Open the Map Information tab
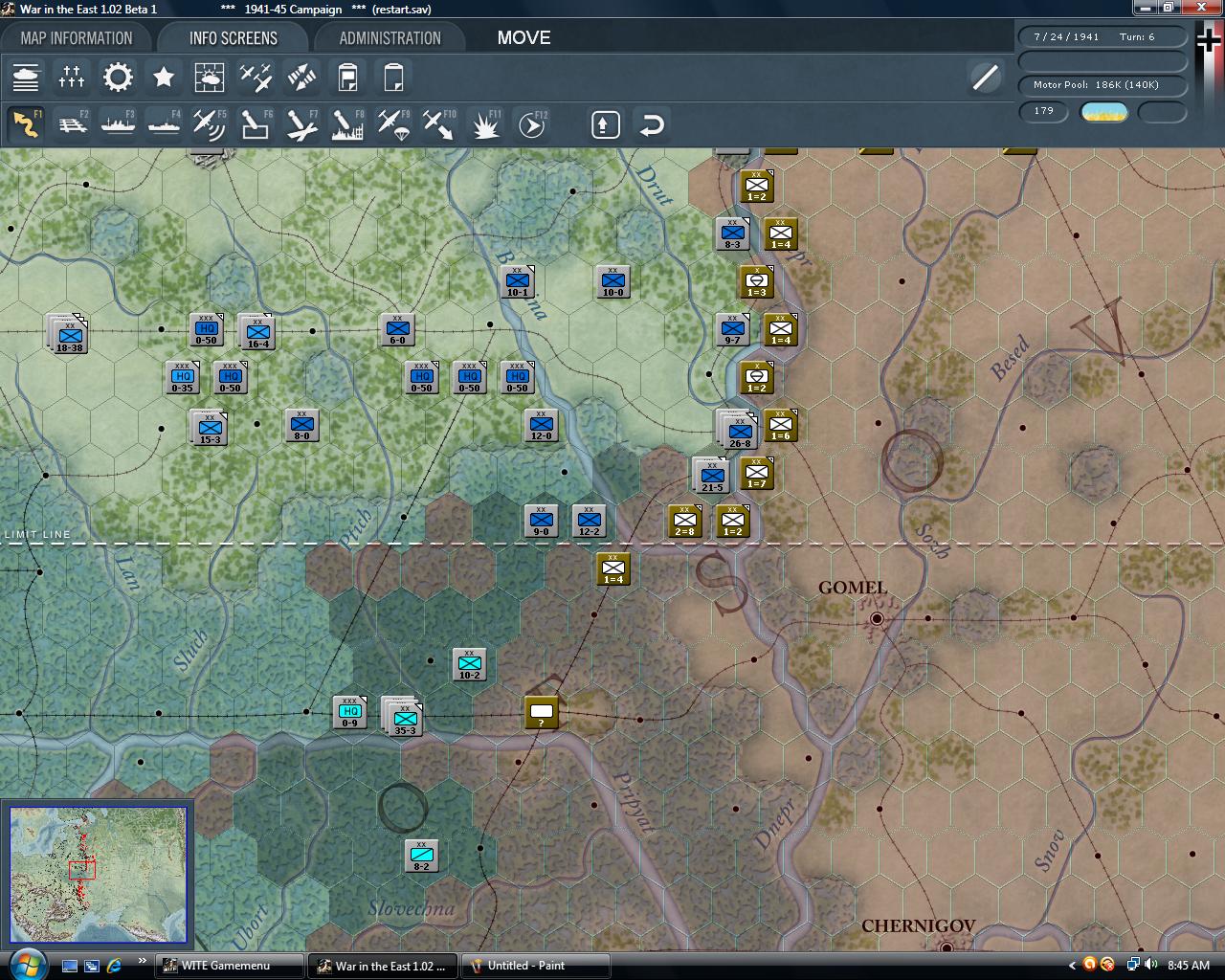Image resolution: width=1225 pixels, height=980 pixels. tap(77, 38)
